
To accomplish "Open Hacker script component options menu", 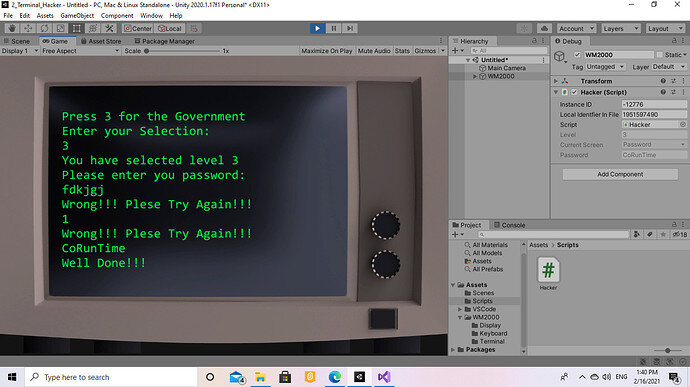I will click(x=683, y=92).
